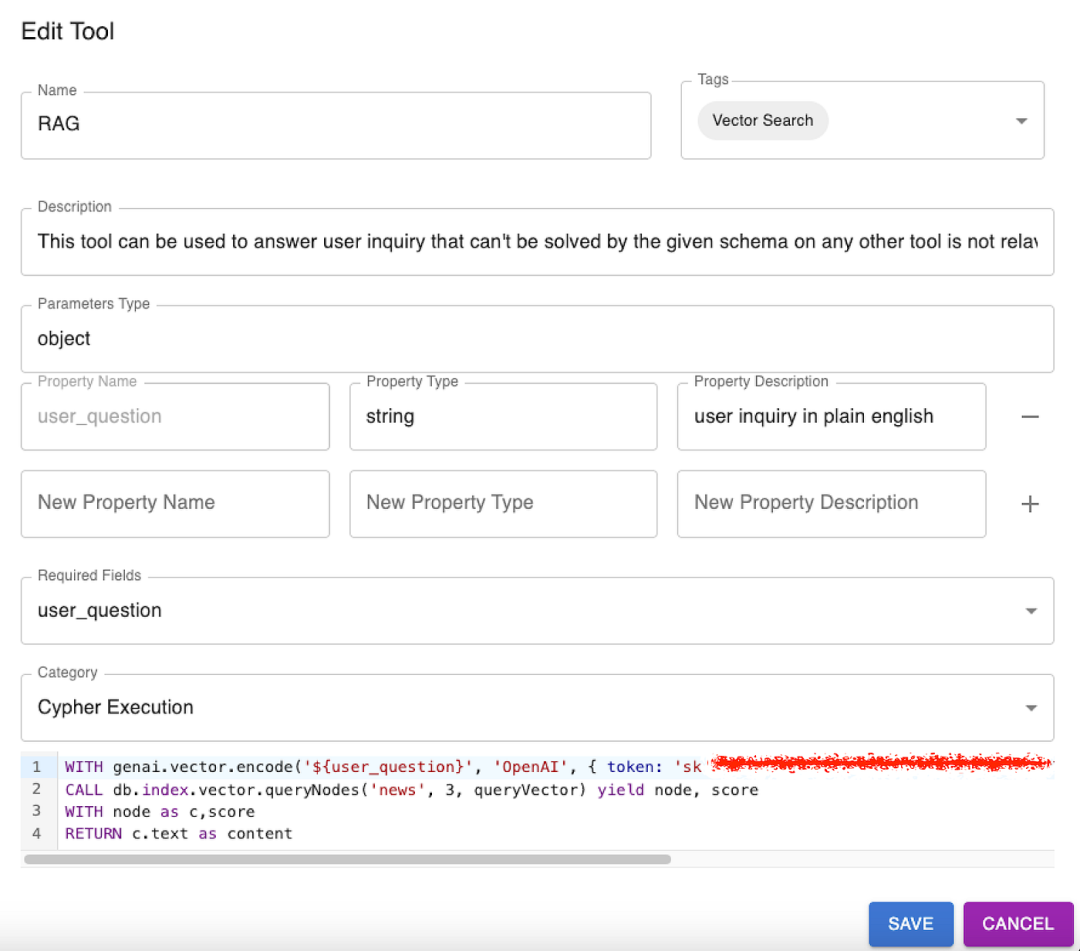Click the horizontal scrollbar under the code editor
The height and width of the screenshot is (951, 1080).
[347, 859]
